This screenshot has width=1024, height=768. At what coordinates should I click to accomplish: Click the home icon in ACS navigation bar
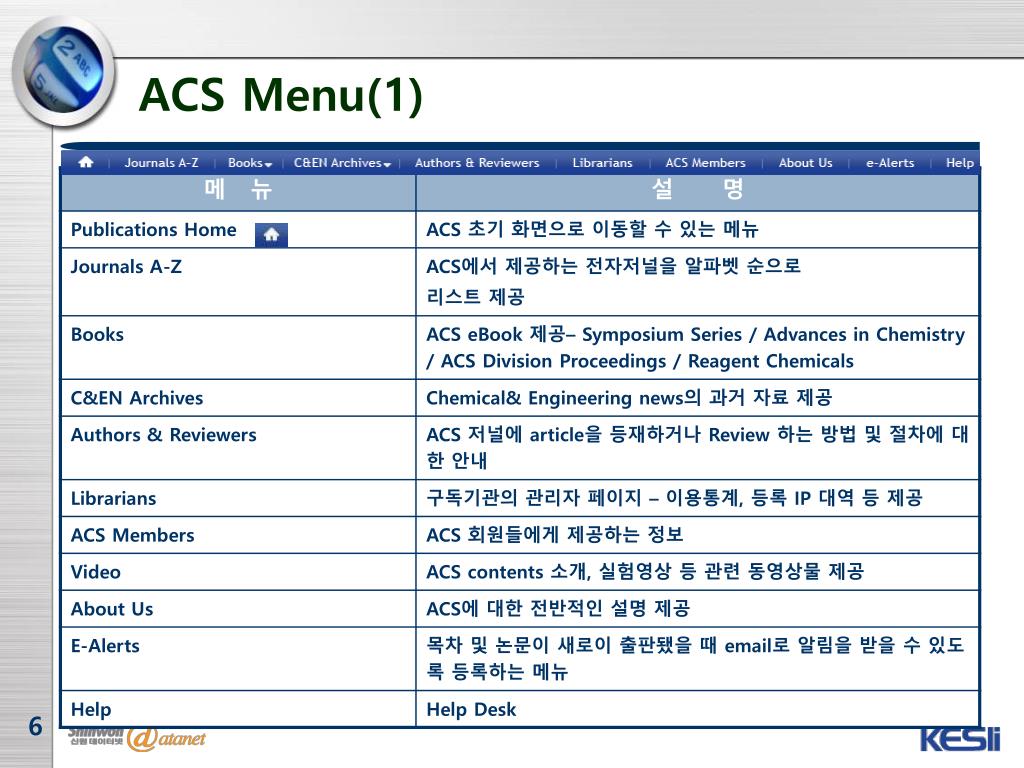(x=86, y=162)
